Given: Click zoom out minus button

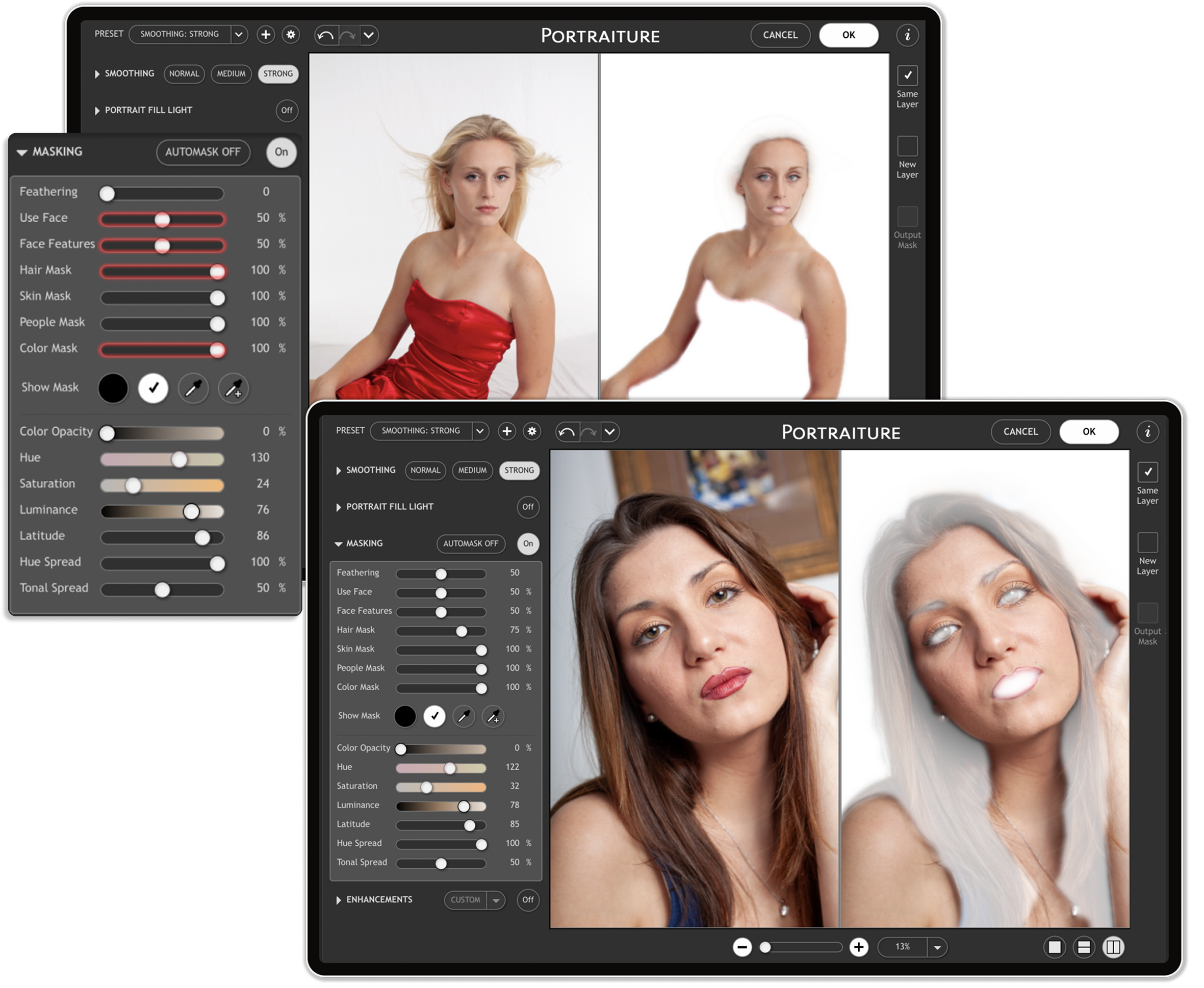Looking at the screenshot, I should point(742,947).
